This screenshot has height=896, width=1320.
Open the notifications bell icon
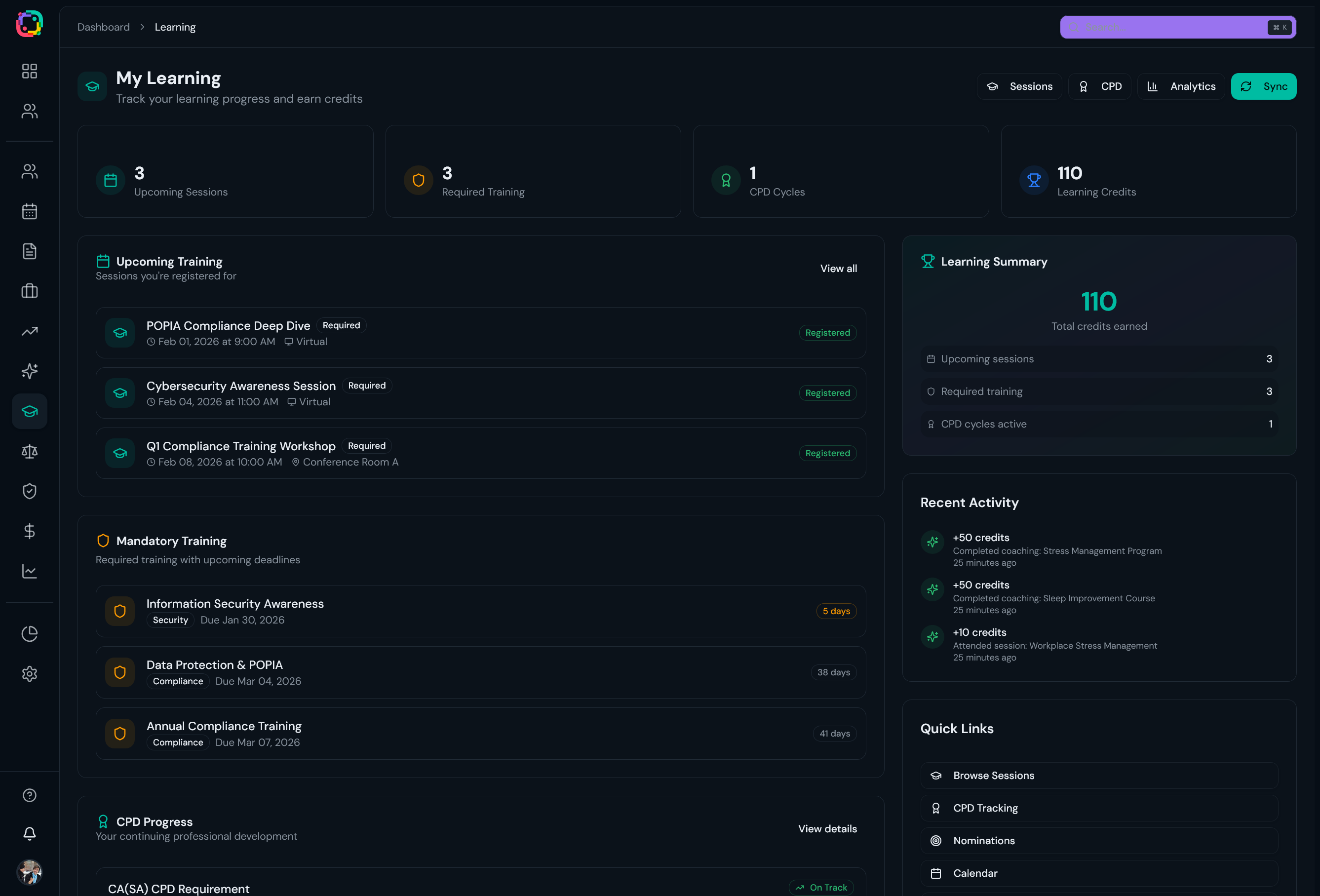click(30, 833)
